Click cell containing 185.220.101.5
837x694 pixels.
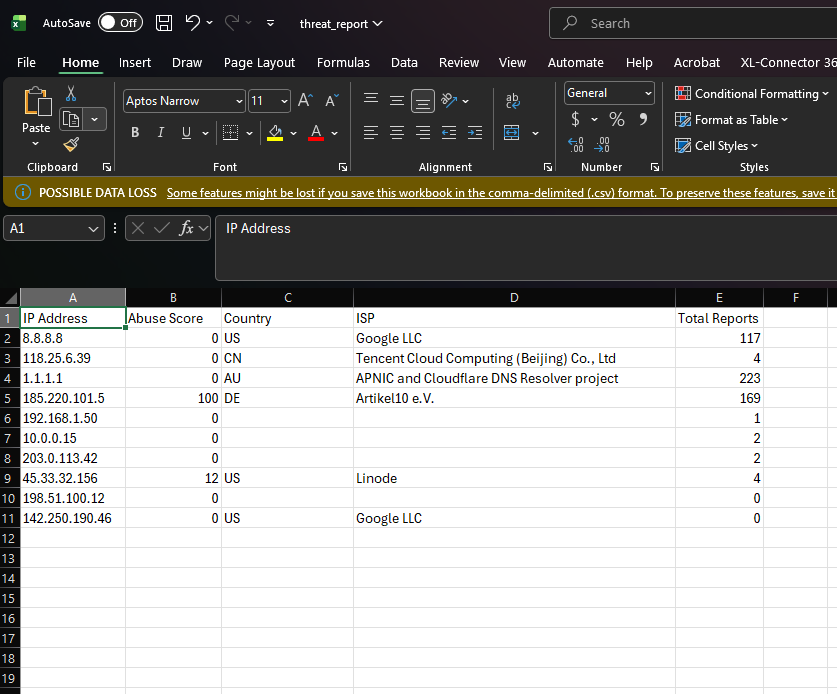pos(73,398)
